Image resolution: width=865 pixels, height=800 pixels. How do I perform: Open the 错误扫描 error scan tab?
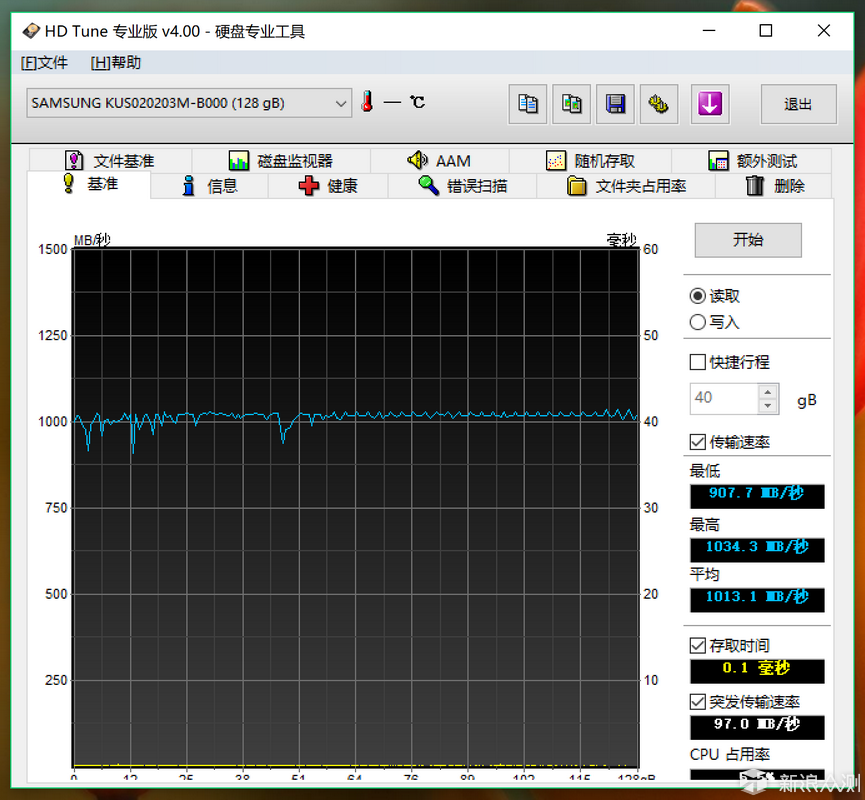coord(463,186)
